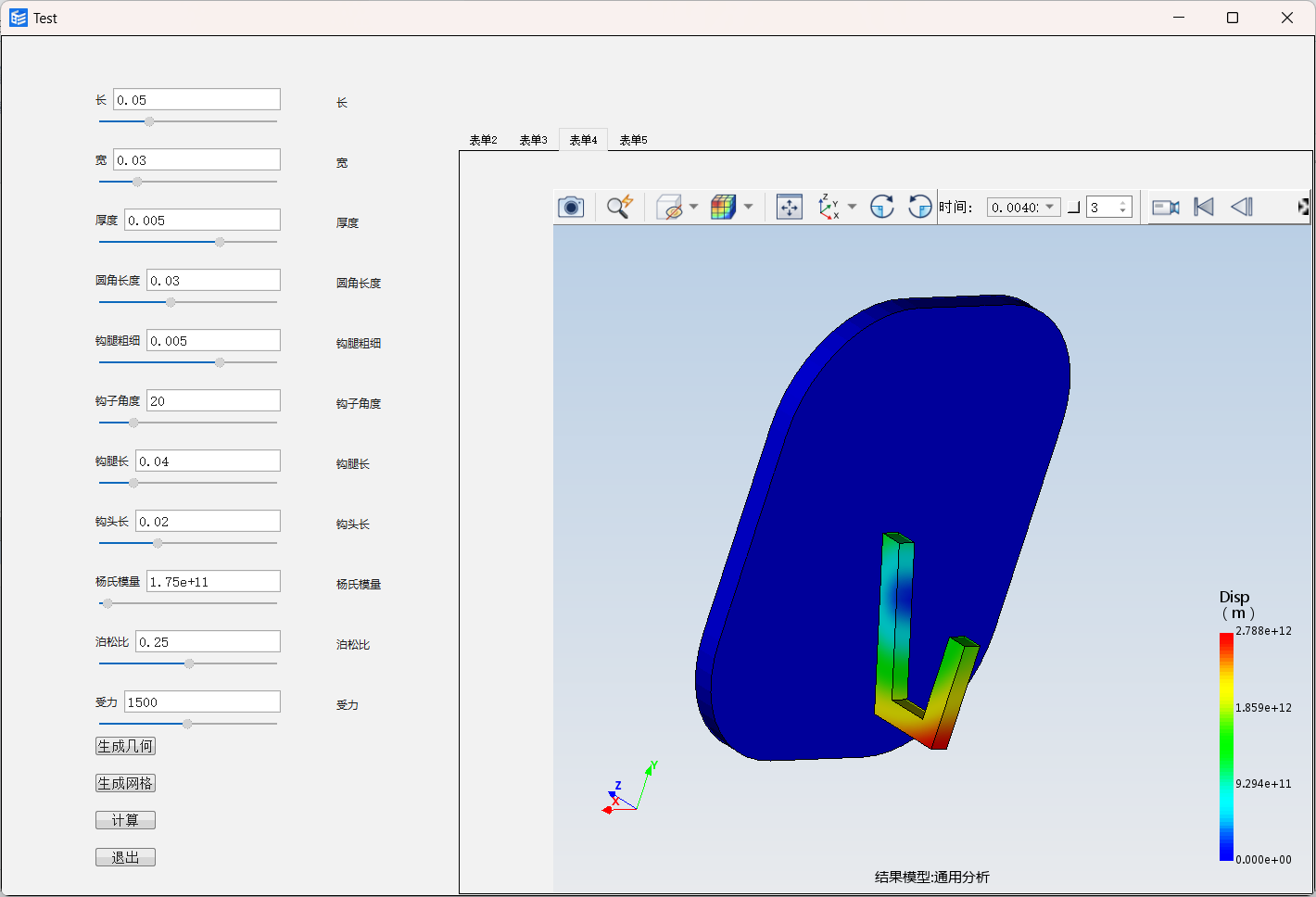The width and height of the screenshot is (1316, 897).
Task: Click the 生成几何 button
Action: point(125,746)
